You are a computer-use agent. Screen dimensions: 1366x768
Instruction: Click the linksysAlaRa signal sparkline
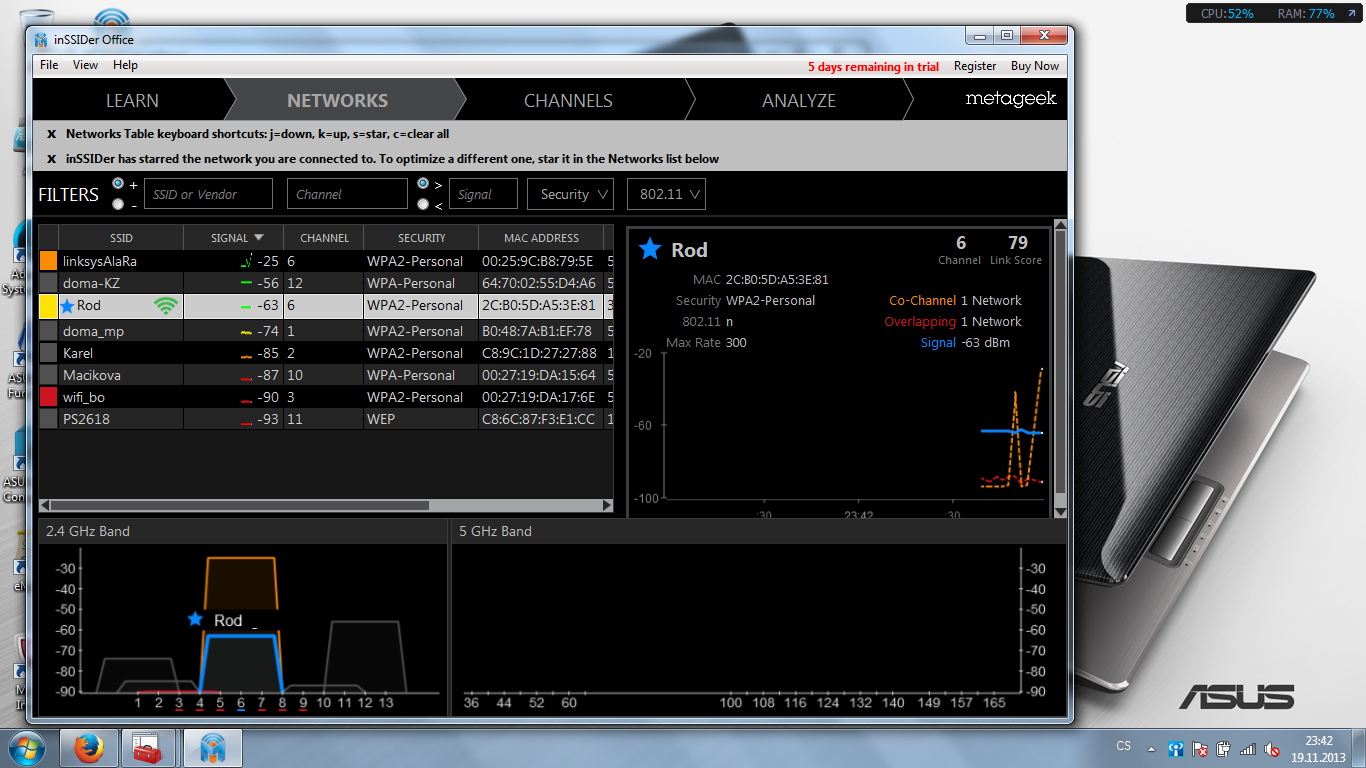point(247,262)
